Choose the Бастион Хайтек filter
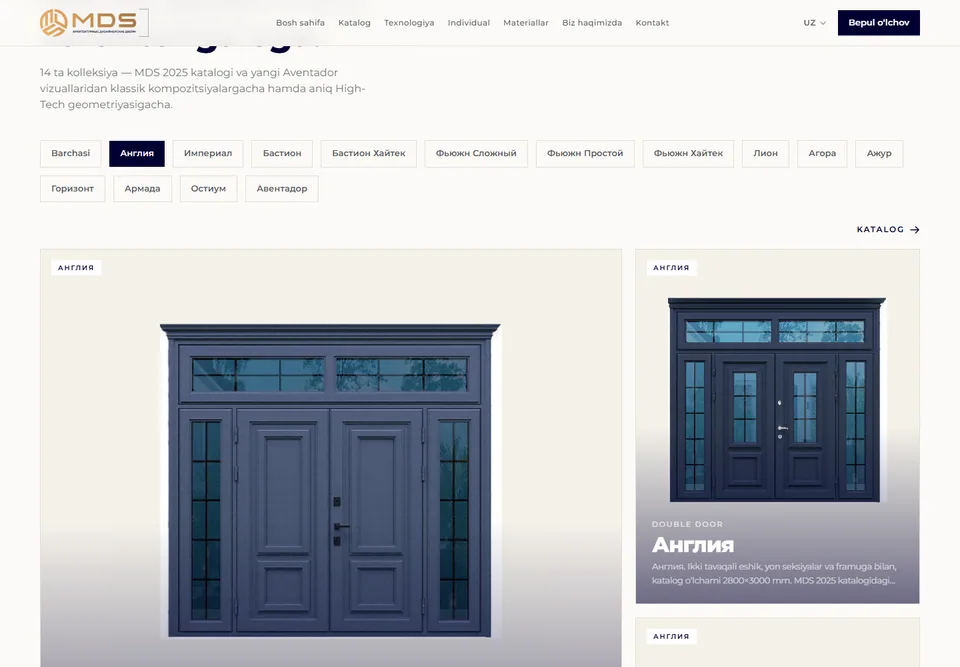 click(369, 154)
